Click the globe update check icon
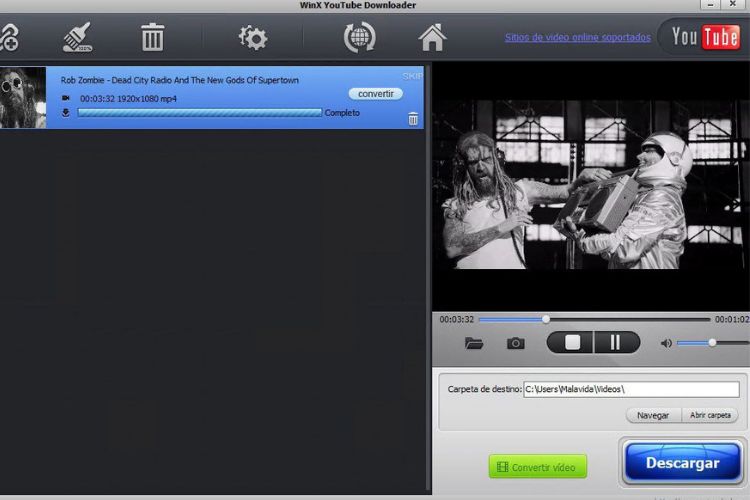Viewport: 750px width, 500px height. tap(360, 37)
